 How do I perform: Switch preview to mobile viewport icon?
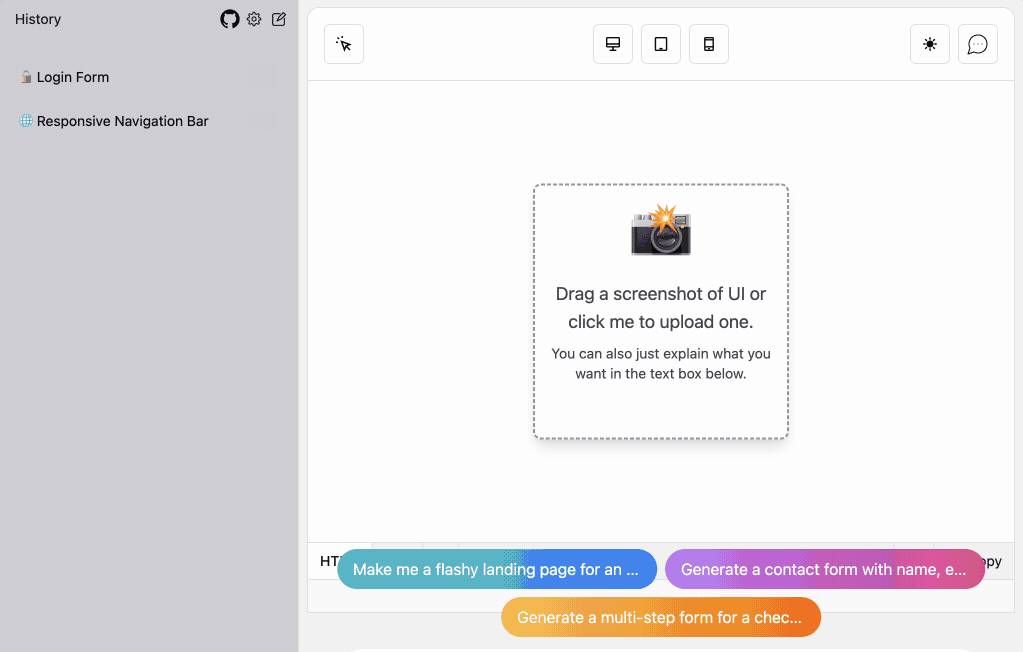(x=709, y=44)
